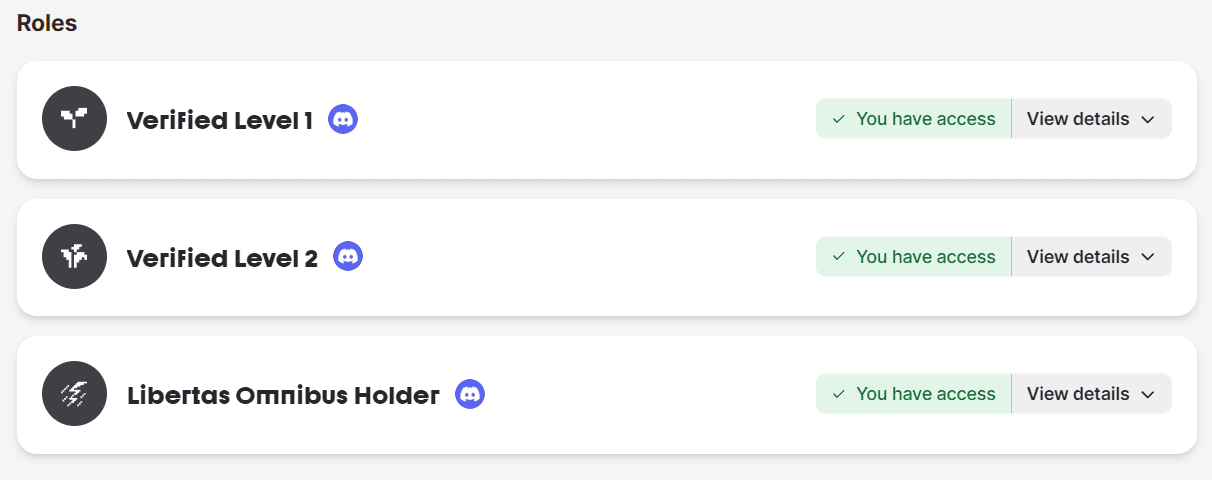The image size is (1212, 480).
Task: Click the Discord icon beside Verified Level 2
Action: (x=348, y=256)
